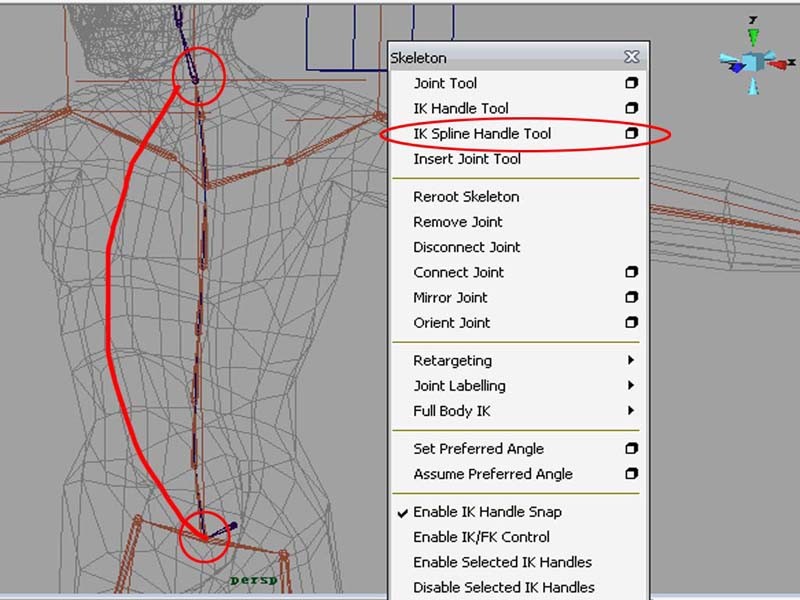The width and height of the screenshot is (800, 600).
Task: Open Mirror Joint option box
Action: (x=632, y=297)
